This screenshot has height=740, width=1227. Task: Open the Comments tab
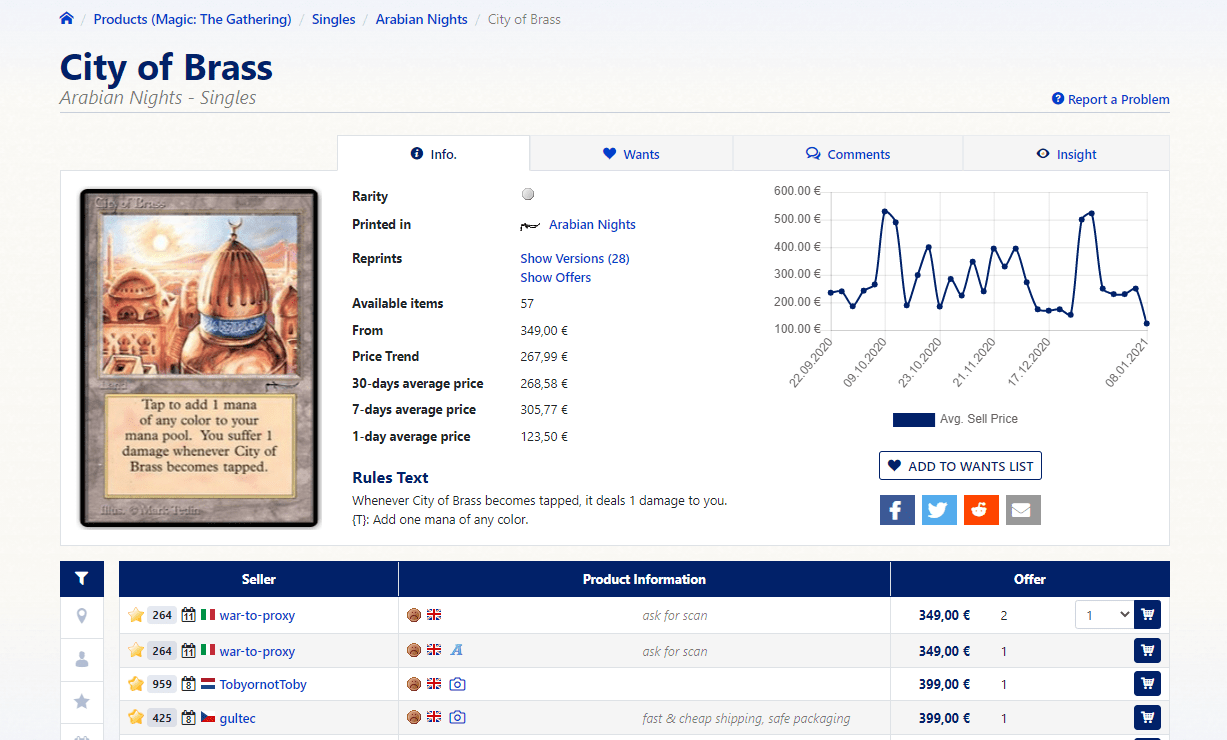[848, 154]
